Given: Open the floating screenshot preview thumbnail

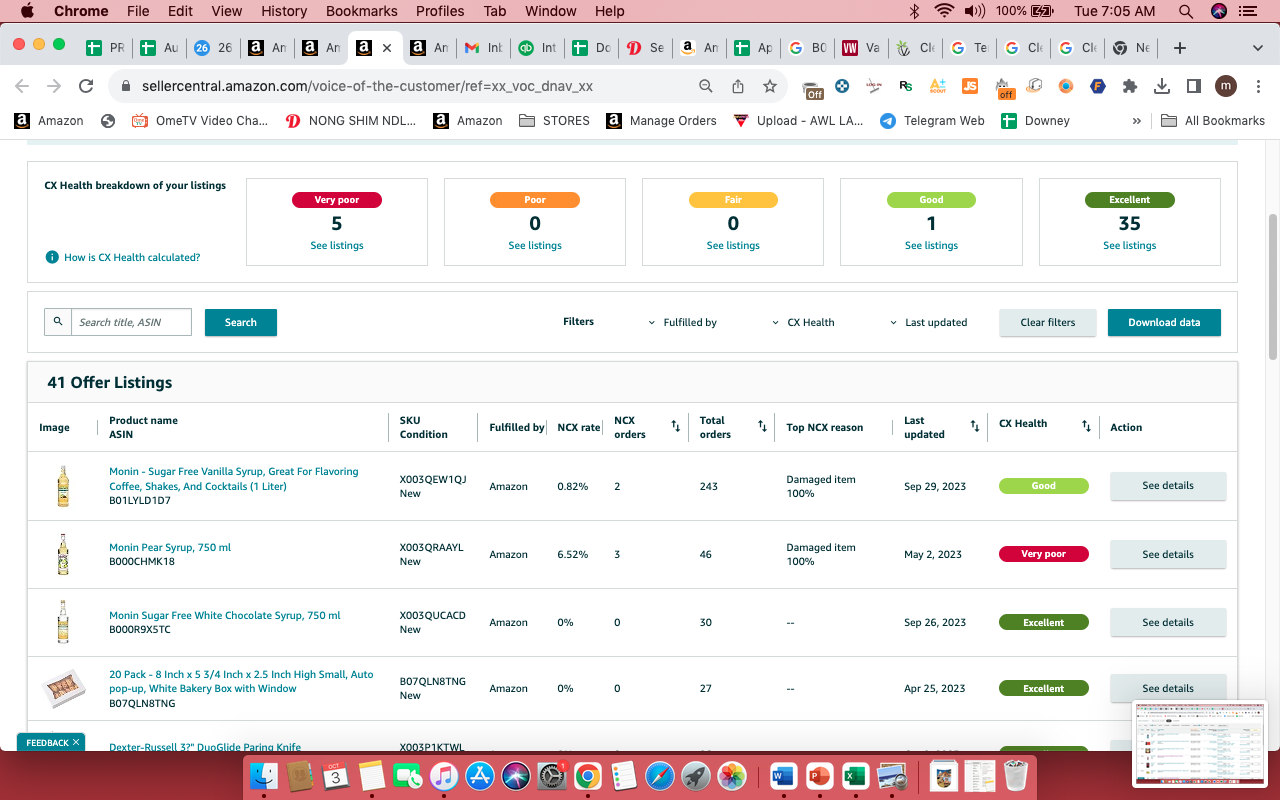Looking at the screenshot, I should tap(1200, 744).
